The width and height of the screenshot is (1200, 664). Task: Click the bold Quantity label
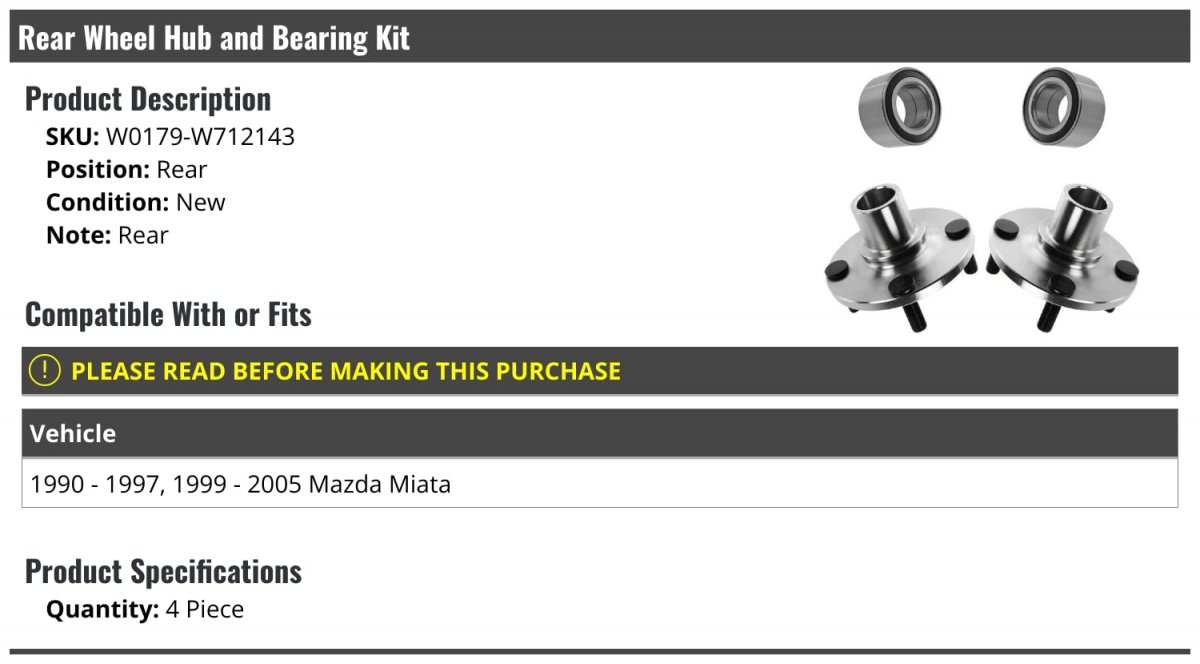click(102, 609)
